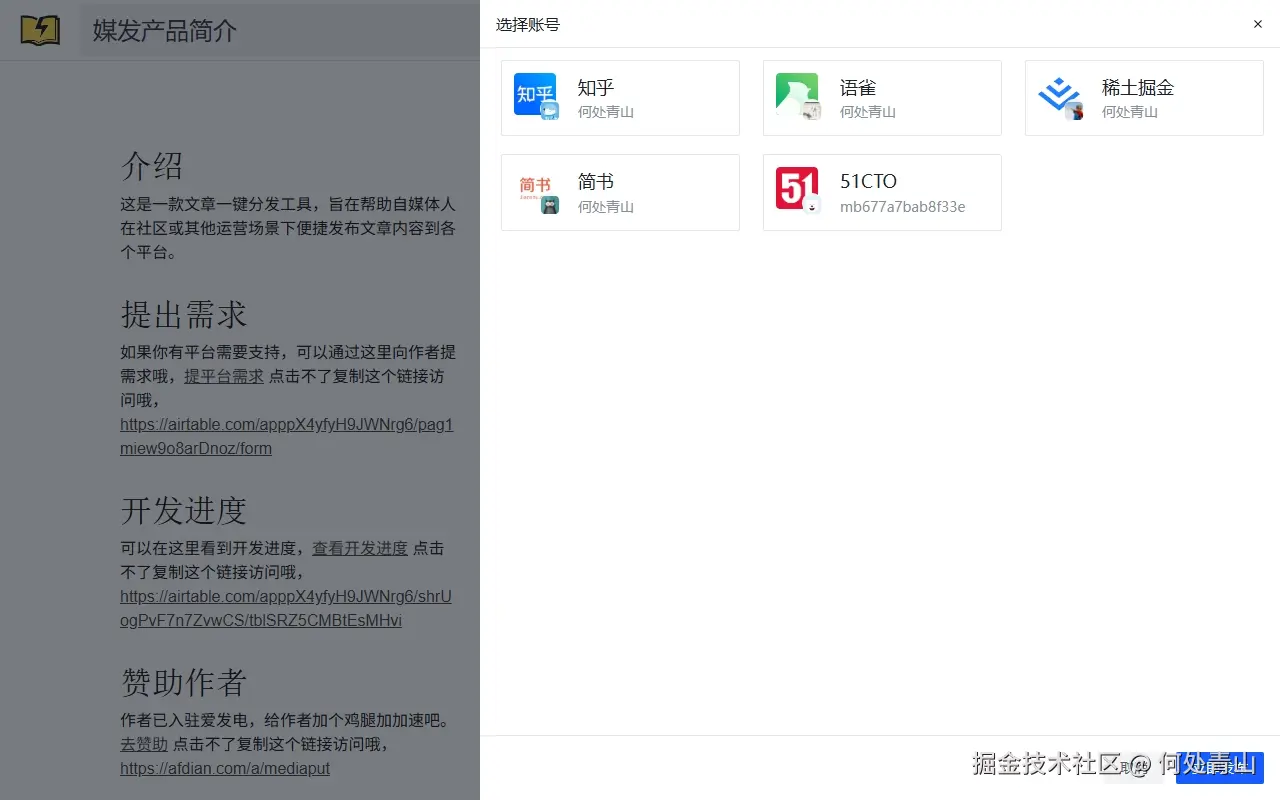
Task: Click the 去赞助 sponsor link
Action: 142,744
